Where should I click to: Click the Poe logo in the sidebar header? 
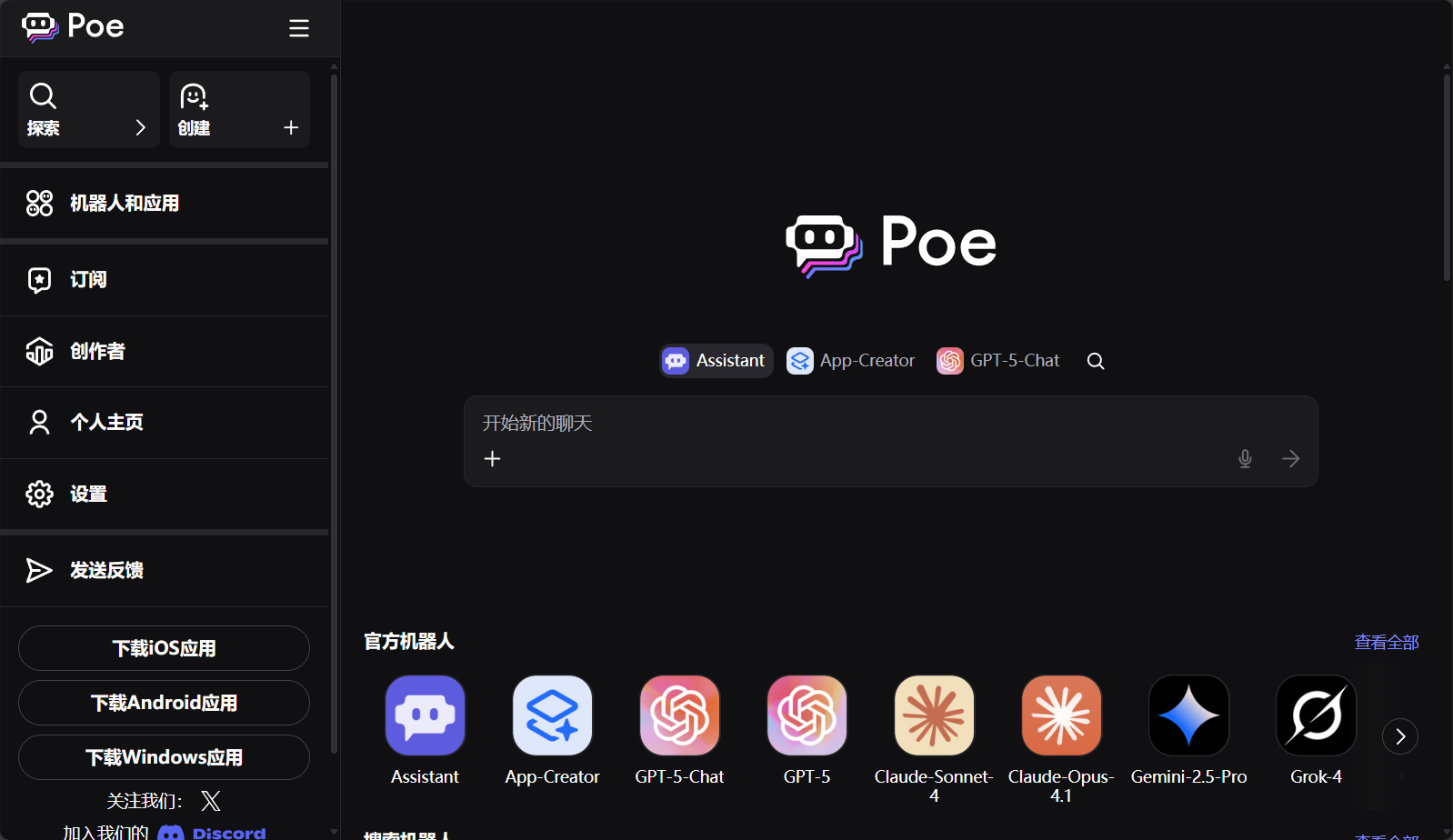[73, 26]
